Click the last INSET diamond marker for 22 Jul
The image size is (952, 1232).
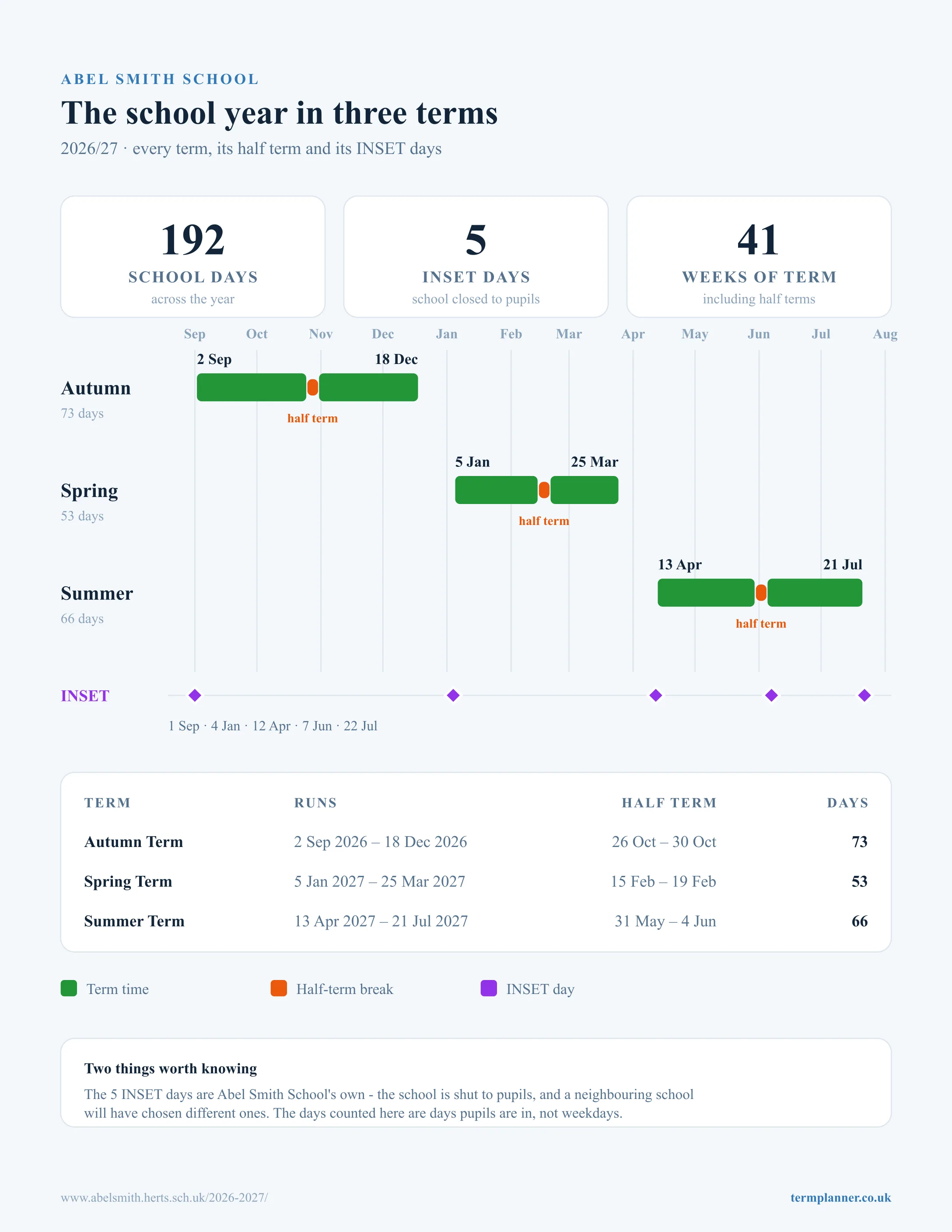point(864,696)
